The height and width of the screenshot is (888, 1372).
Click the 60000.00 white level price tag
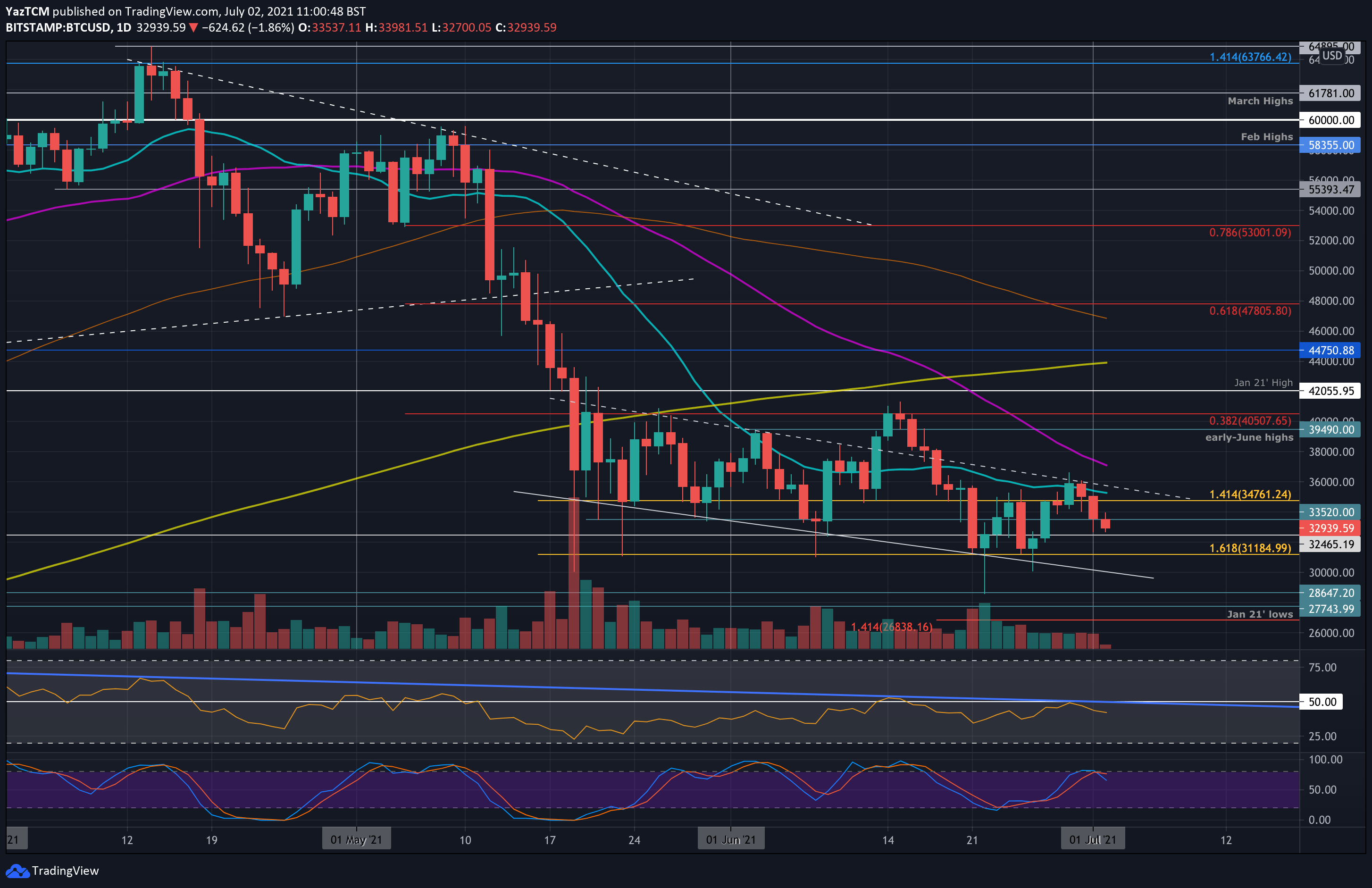[x=1330, y=120]
